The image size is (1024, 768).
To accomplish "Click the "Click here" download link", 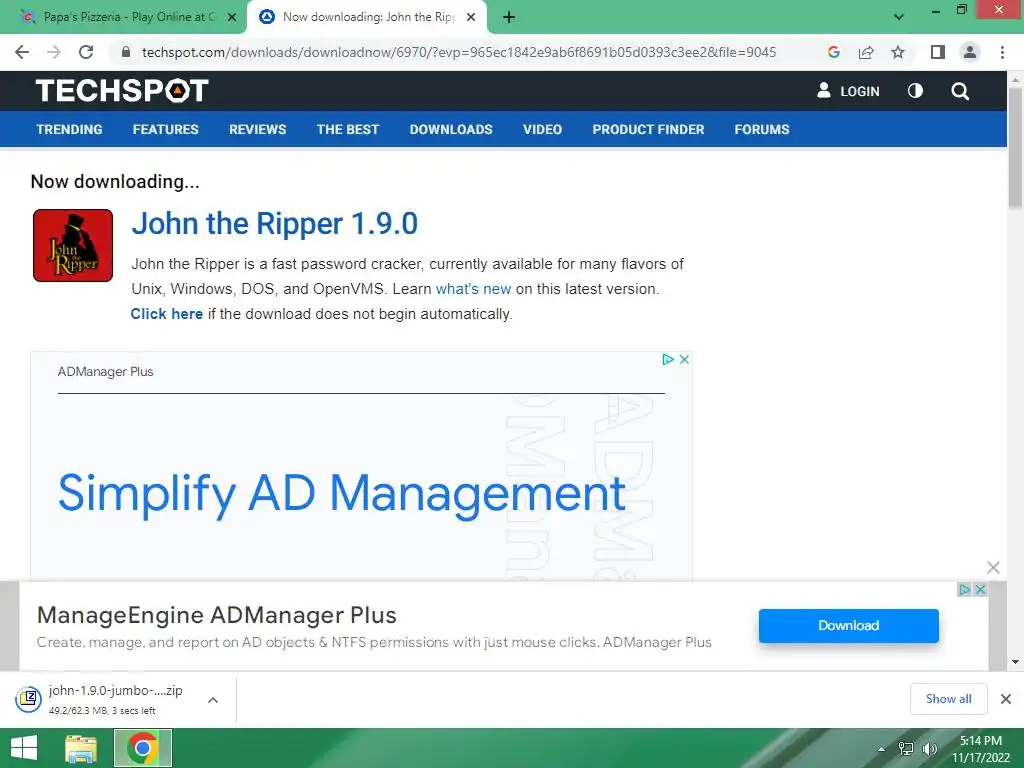I will 167,314.
